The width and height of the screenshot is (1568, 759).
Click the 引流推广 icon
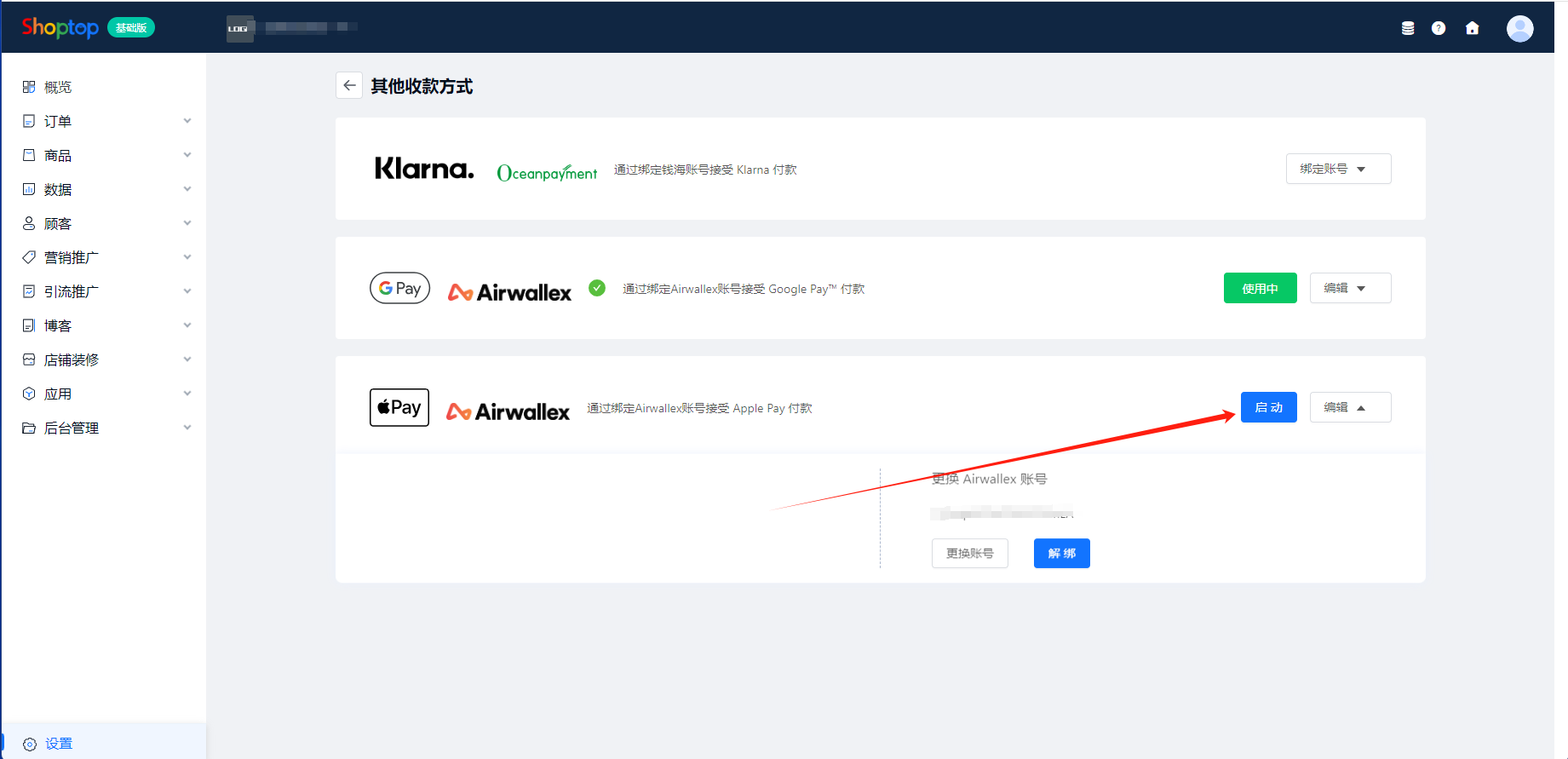(x=29, y=291)
